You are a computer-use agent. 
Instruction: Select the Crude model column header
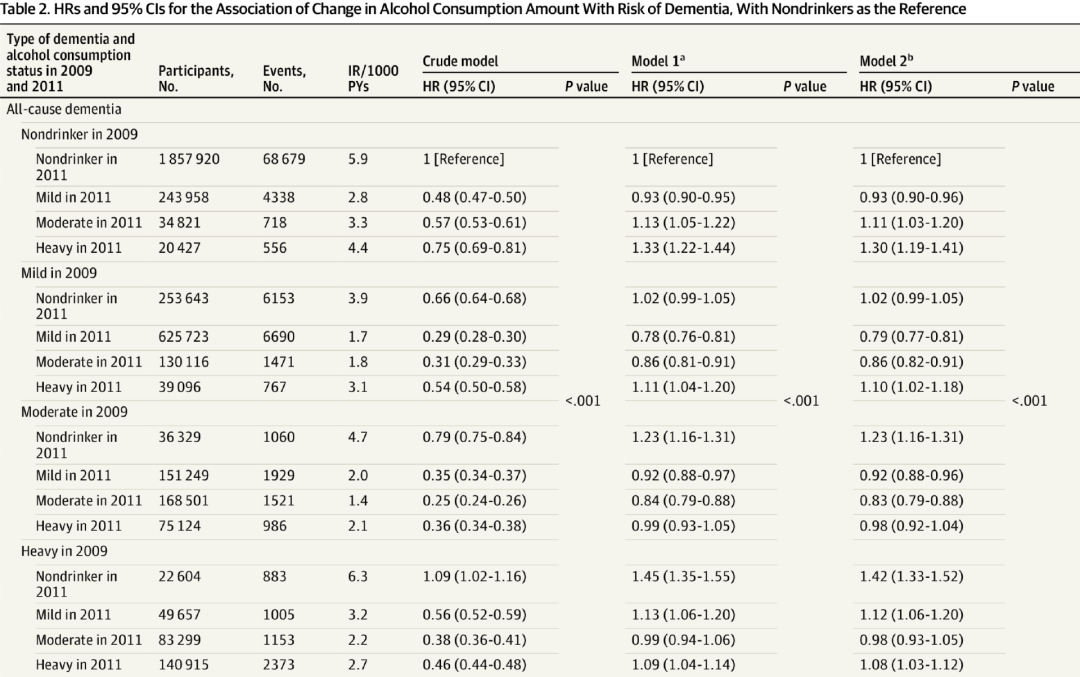(x=460, y=61)
